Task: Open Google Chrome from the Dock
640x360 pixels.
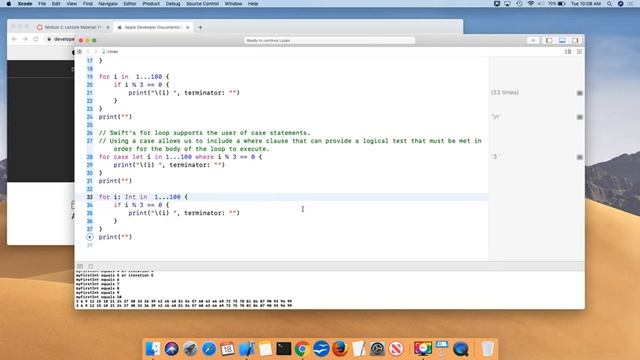Action: (x=302, y=349)
